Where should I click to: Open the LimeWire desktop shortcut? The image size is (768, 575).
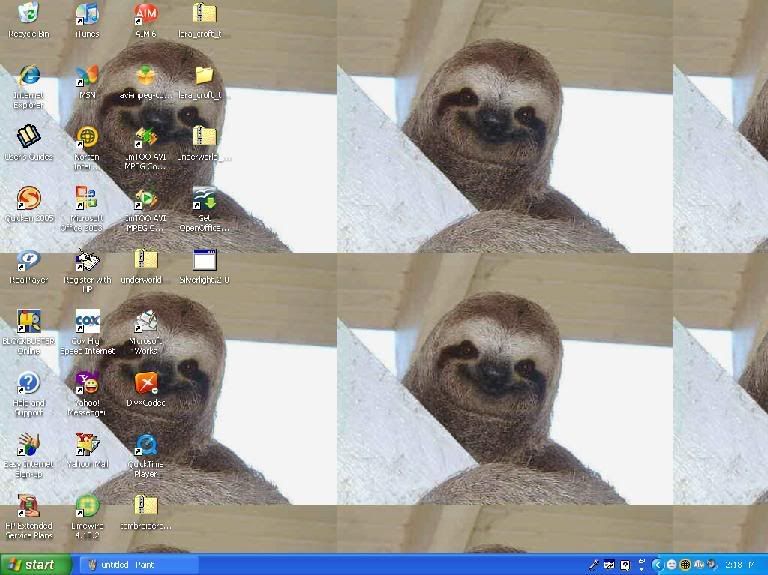[x=87, y=507]
